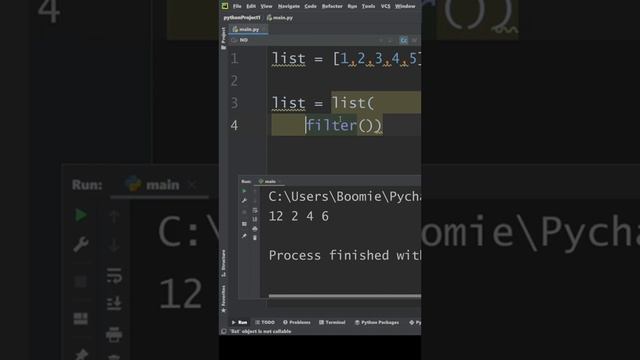Open the Edit menu
Screen dimensions: 640x360
pyautogui.click(x=251, y=6)
